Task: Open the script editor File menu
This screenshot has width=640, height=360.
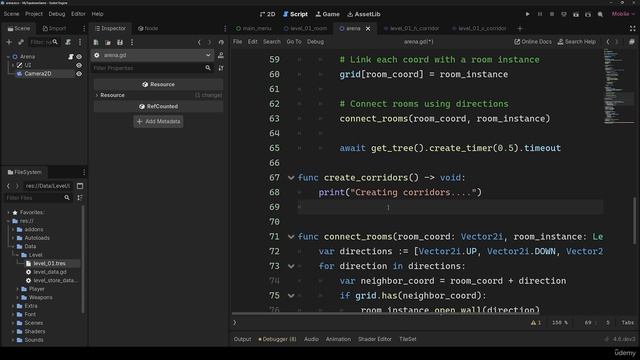Action: [237, 42]
